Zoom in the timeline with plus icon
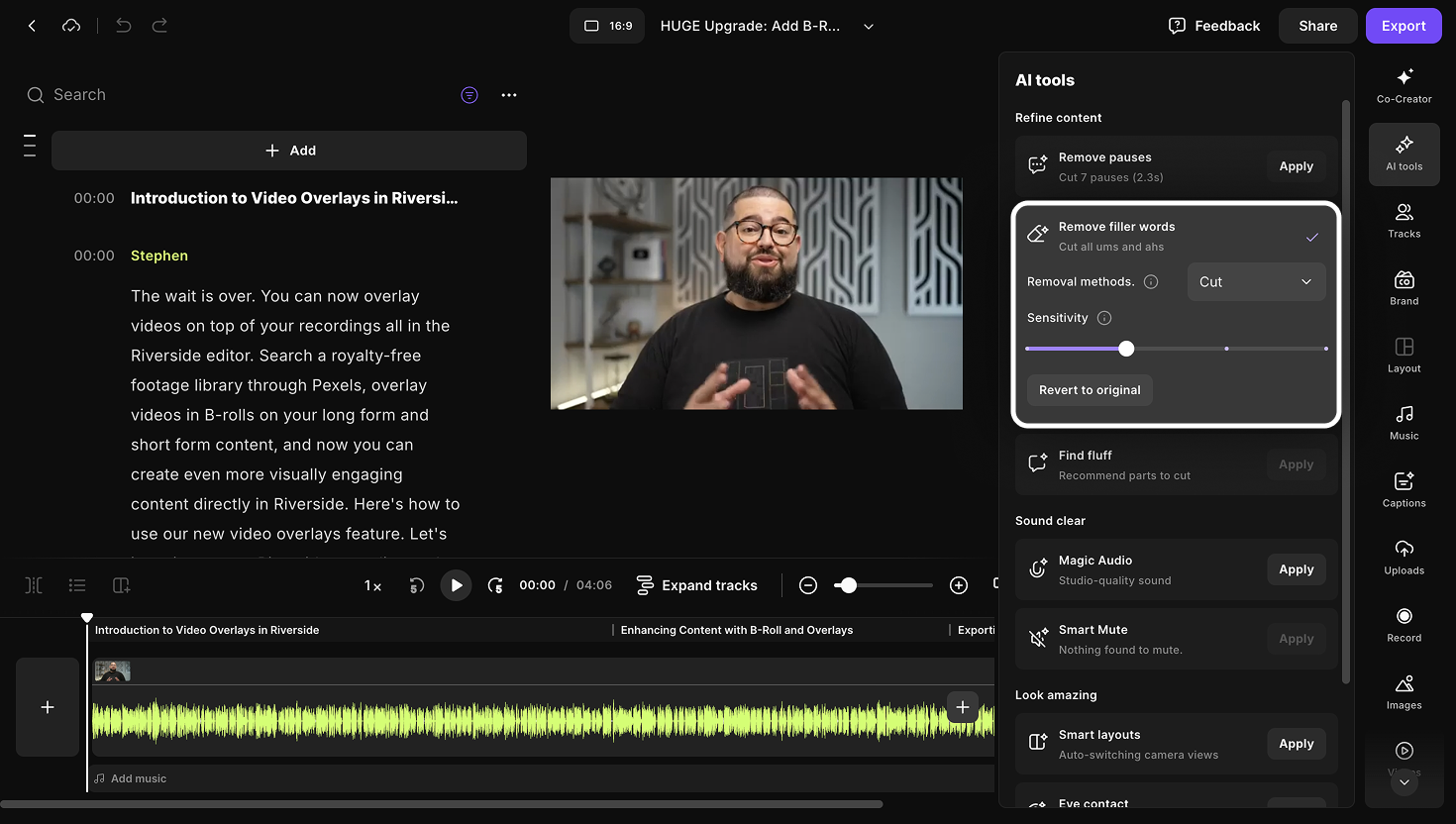 959,585
